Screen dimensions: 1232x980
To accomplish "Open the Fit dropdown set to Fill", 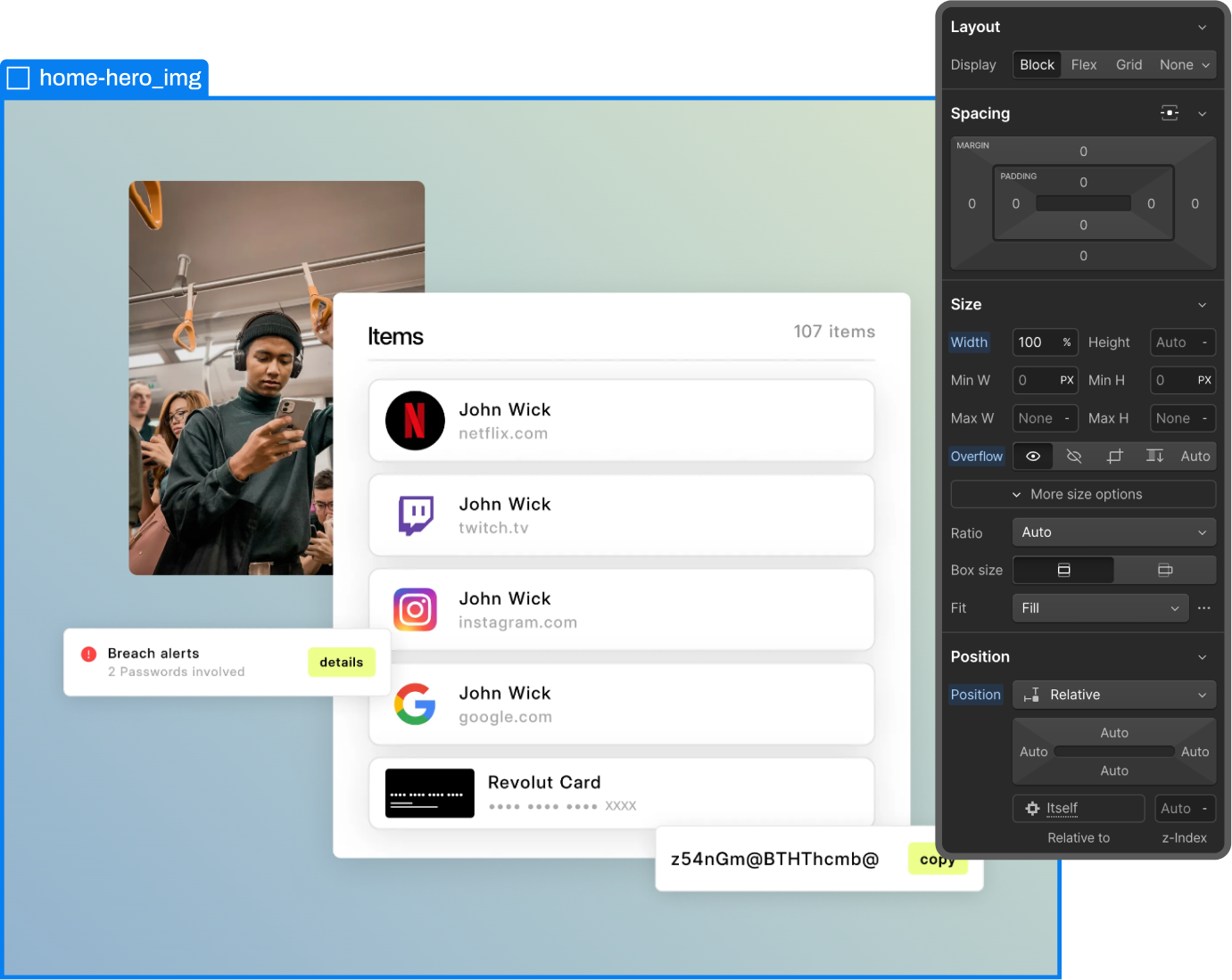I will click(1100, 607).
